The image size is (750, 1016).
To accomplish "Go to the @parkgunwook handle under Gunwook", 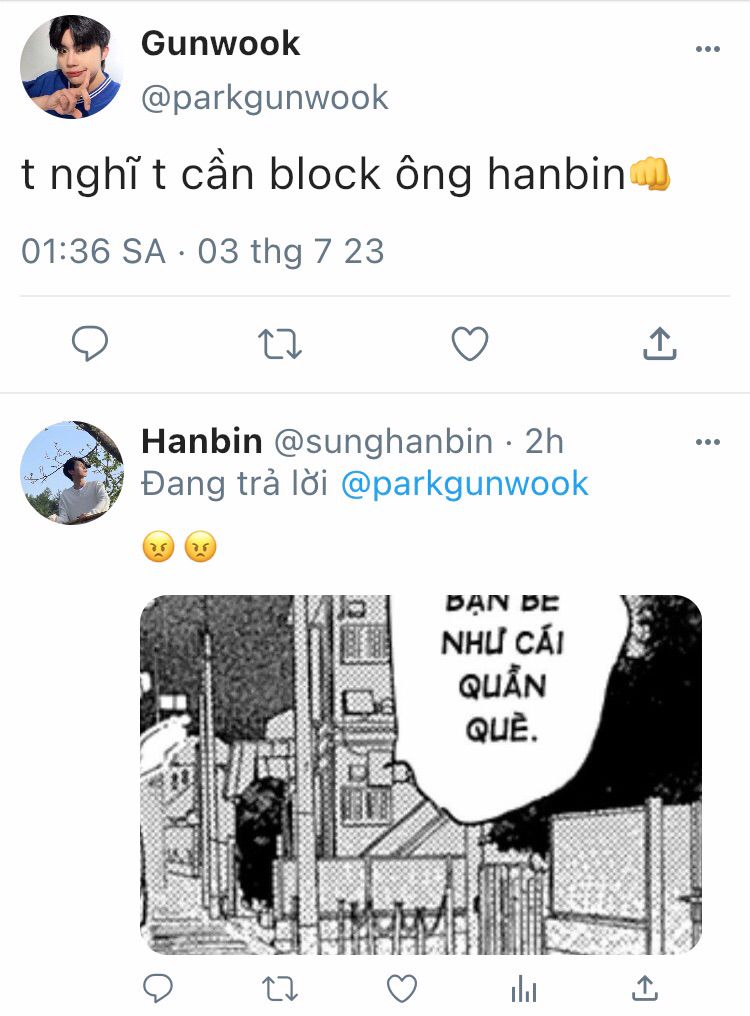I will [264, 98].
